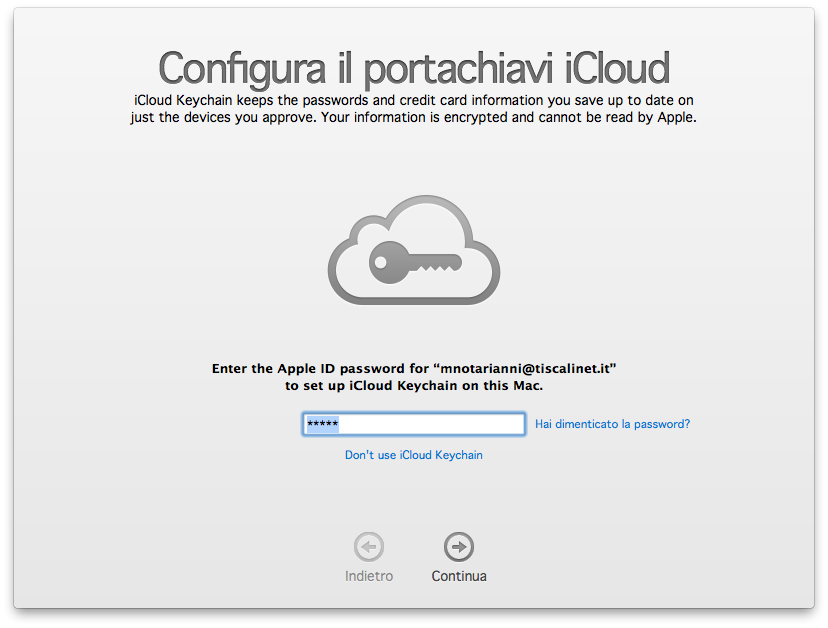Click the "Indietro" label
The width and height of the screenshot is (828, 628).
(x=369, y=576)
